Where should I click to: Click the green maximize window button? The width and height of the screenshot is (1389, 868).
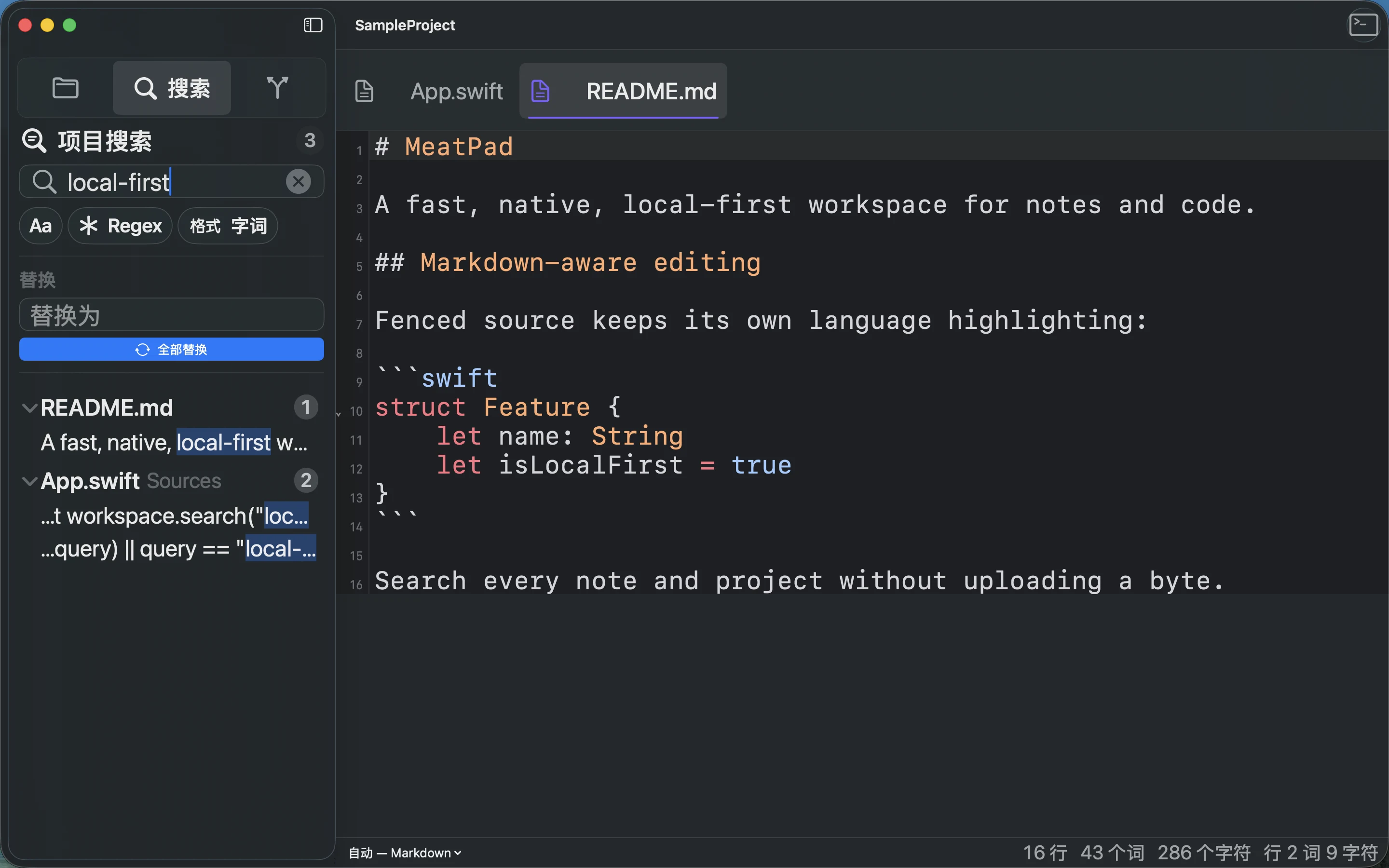tap(69, 25)
